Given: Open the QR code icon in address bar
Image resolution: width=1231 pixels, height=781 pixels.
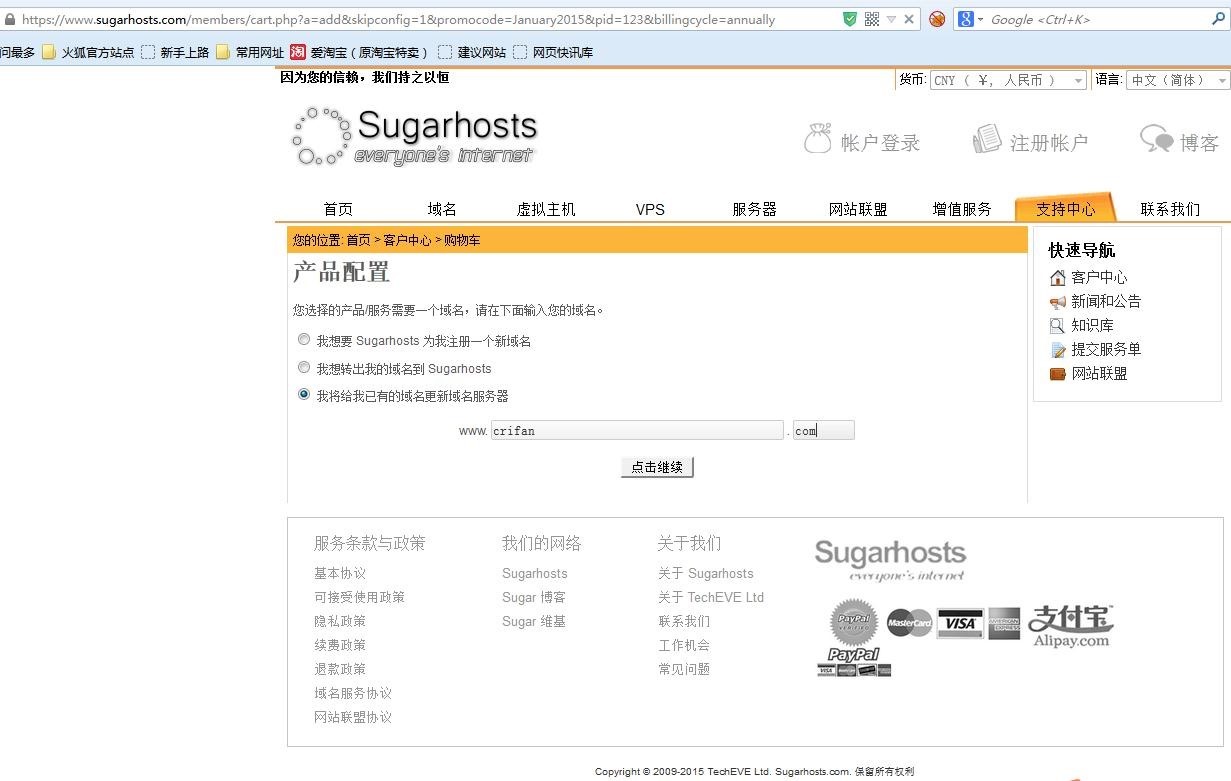Looking at the screenshot, I should coord(871,19).
